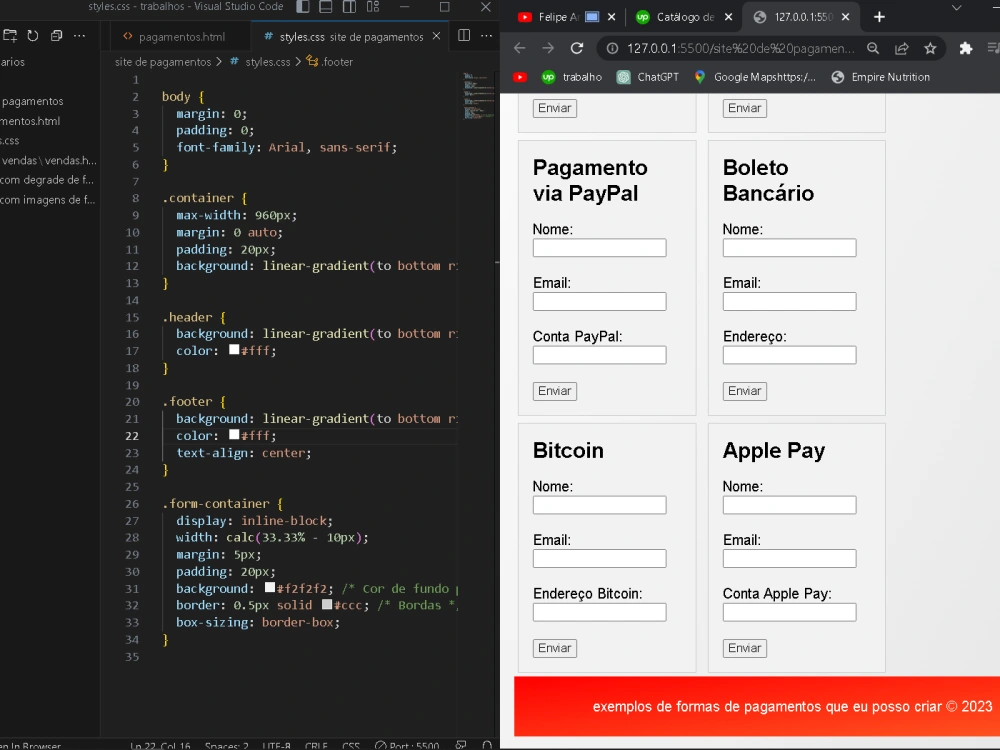The image size is (1000, 750).
Task: Open the Empire Nutrition bookmark
Action: point(881,77)
